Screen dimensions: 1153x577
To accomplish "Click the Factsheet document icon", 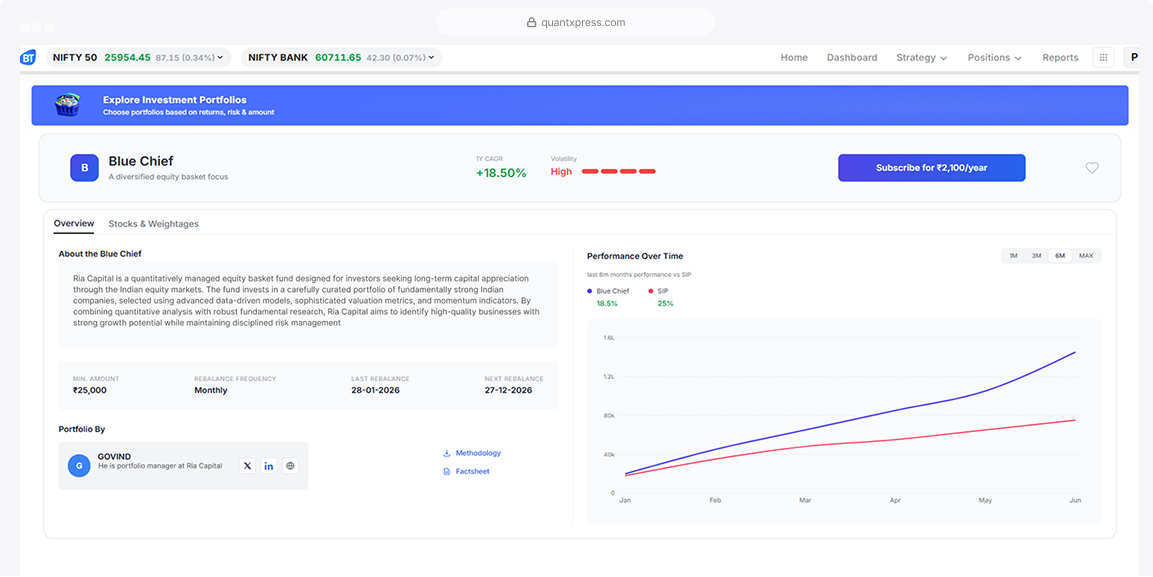I will [446, 471].
